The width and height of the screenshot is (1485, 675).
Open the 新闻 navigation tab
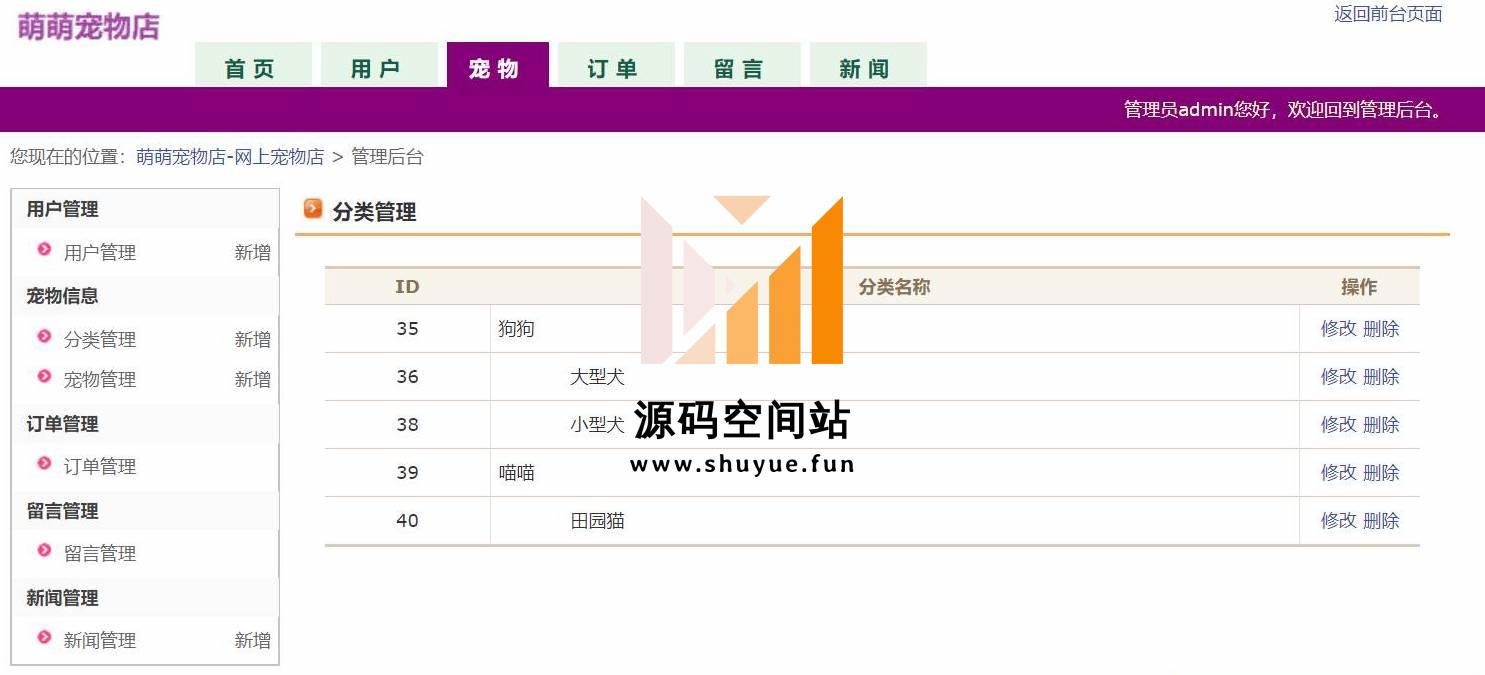[868, 65]
